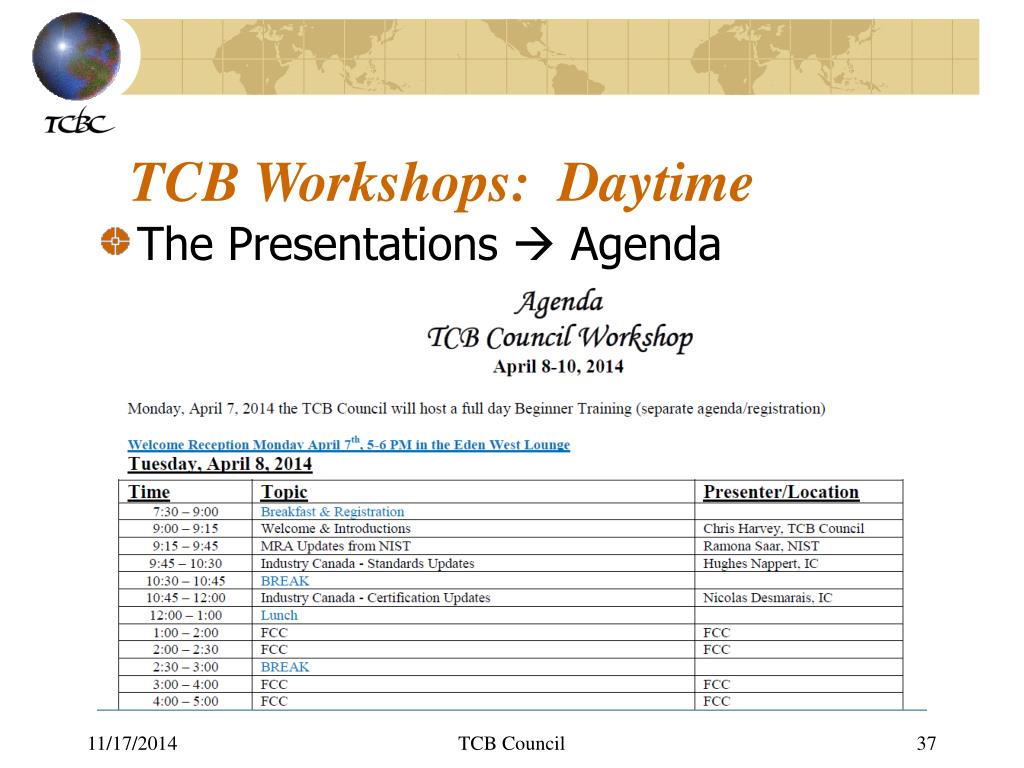Click the FCC topic in the 3:00 – 4:00 row

pos(274,684)
